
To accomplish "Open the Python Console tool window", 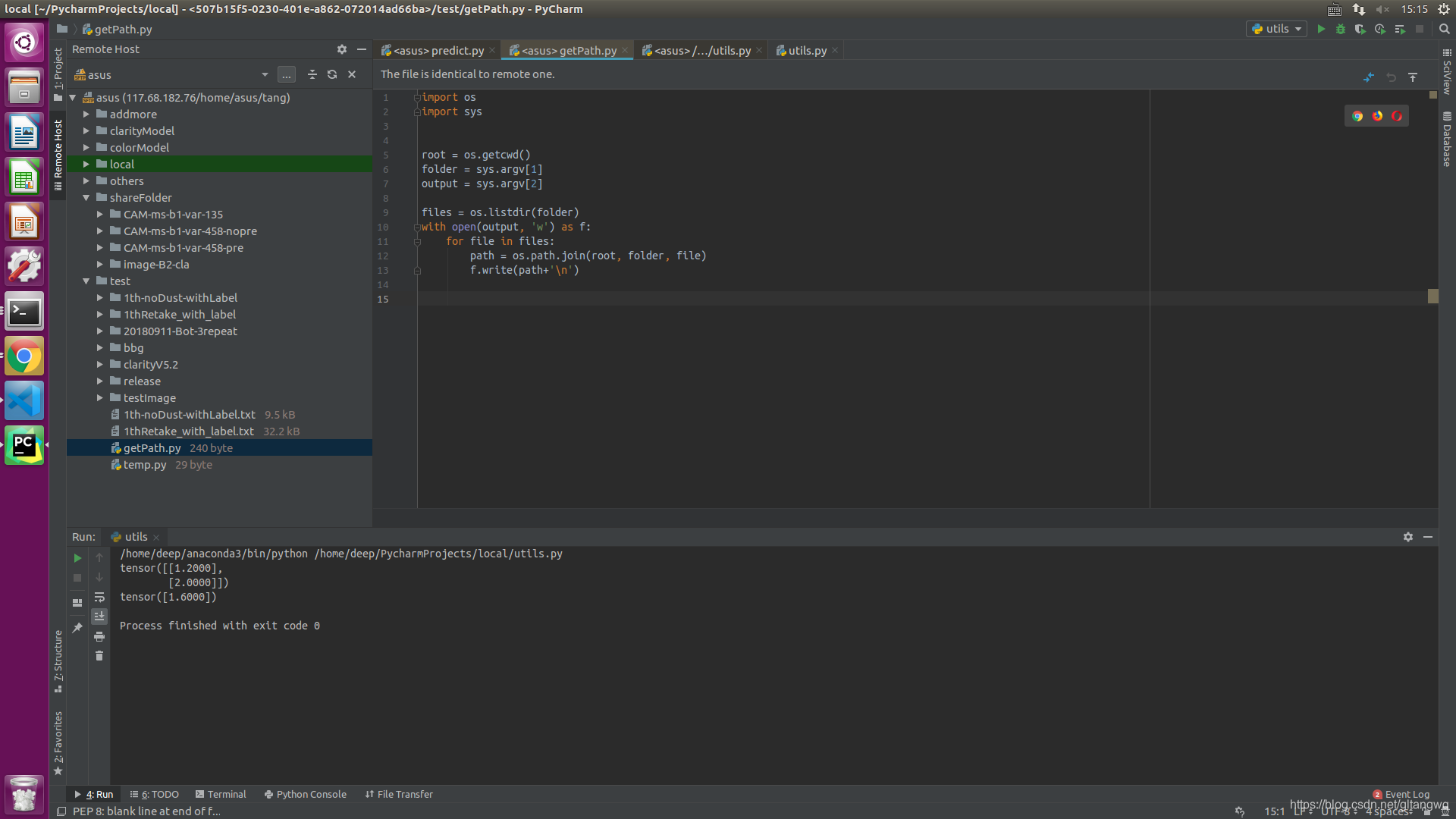I will tap(306, 794).
